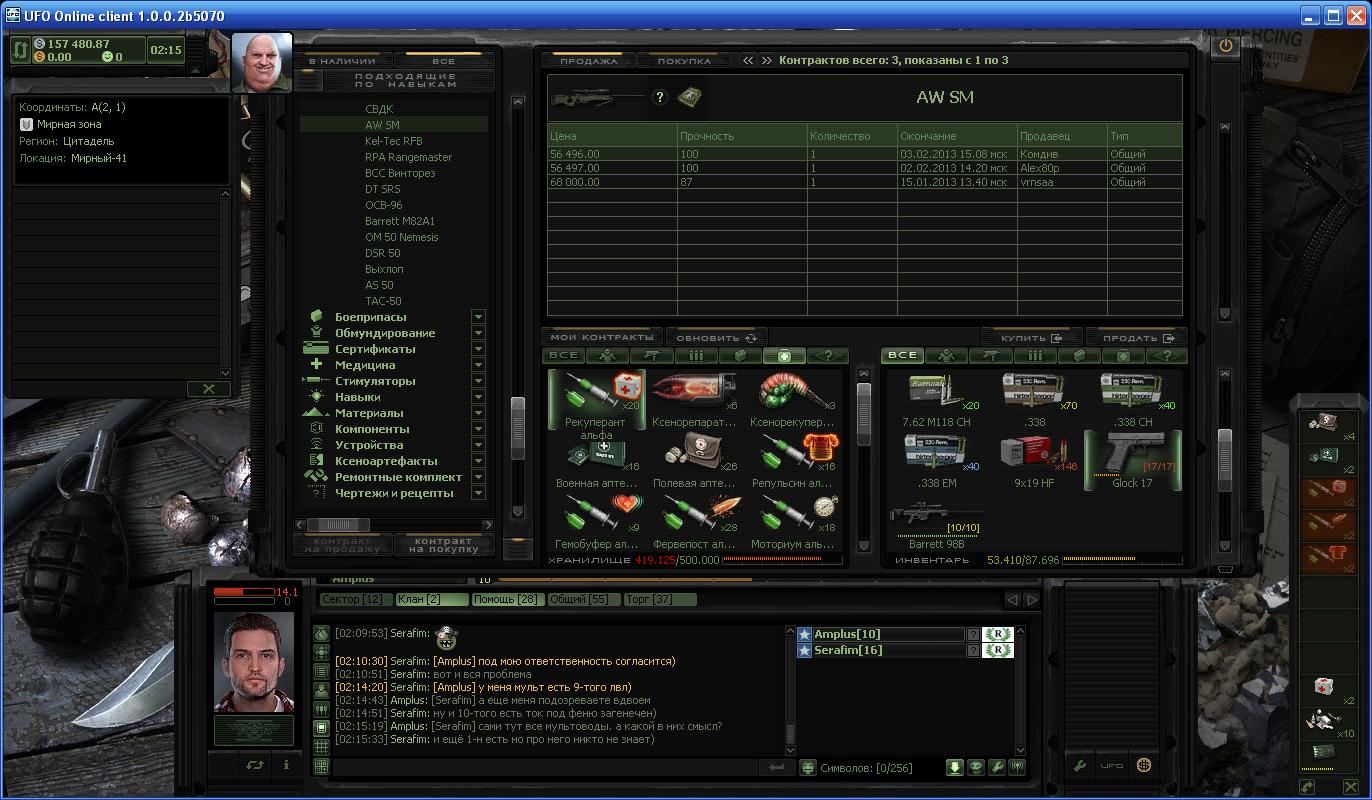The image size is (1372, 800).
Task: Click the star icon beside Amplus[10]
Action: pos(804,634)
